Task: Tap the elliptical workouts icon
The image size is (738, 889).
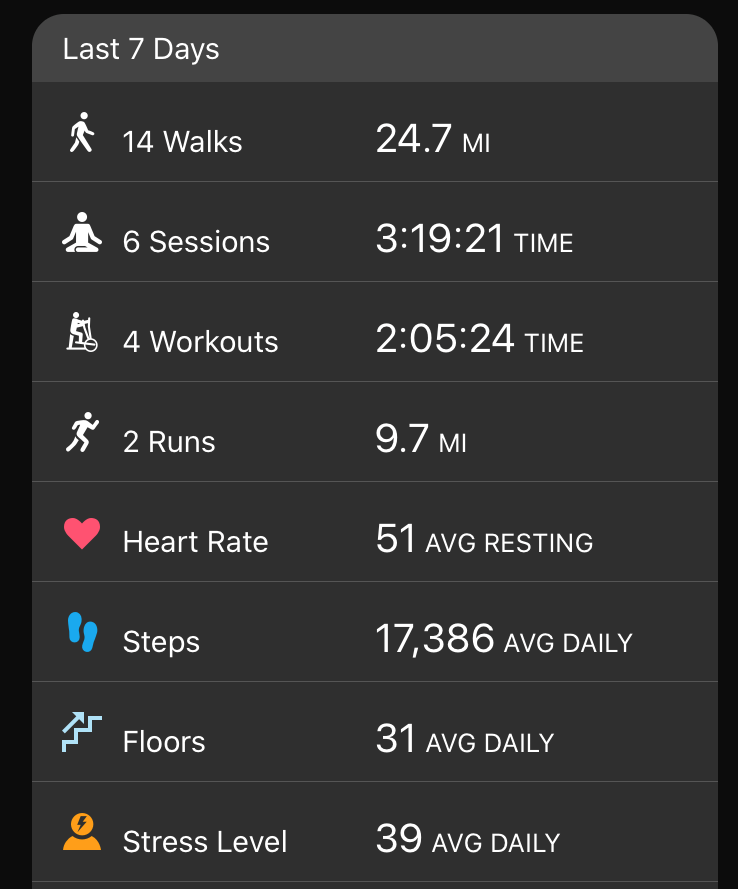Action: pos(82,332)
